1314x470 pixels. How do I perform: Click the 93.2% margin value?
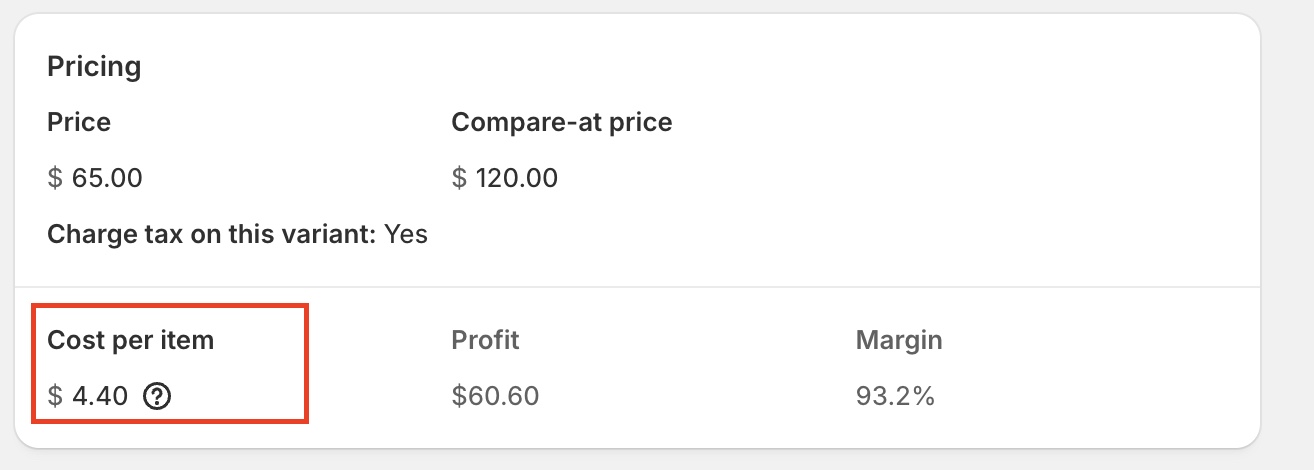[895, 397]
